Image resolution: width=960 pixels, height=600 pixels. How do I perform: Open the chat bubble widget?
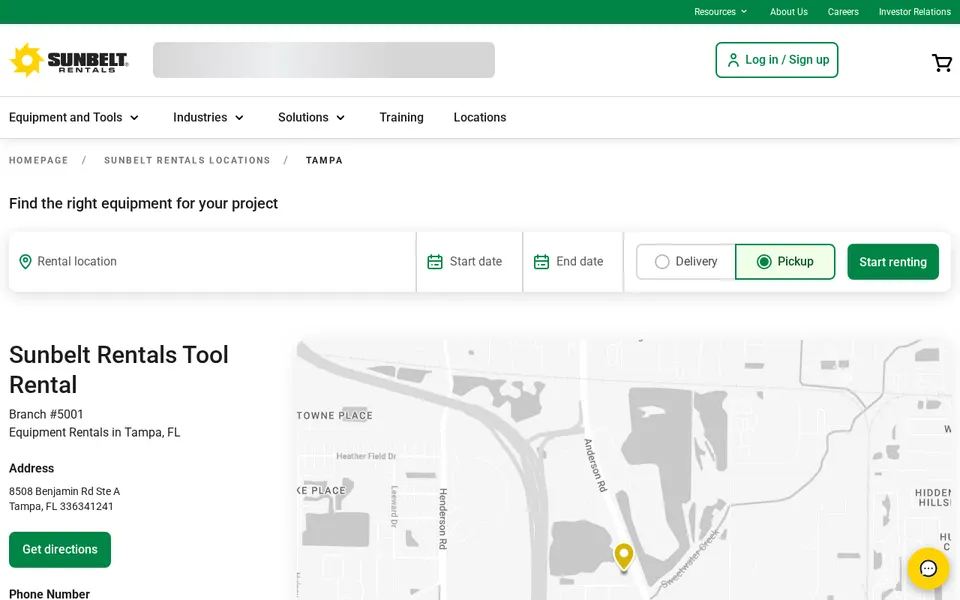(x=928, y=568)
